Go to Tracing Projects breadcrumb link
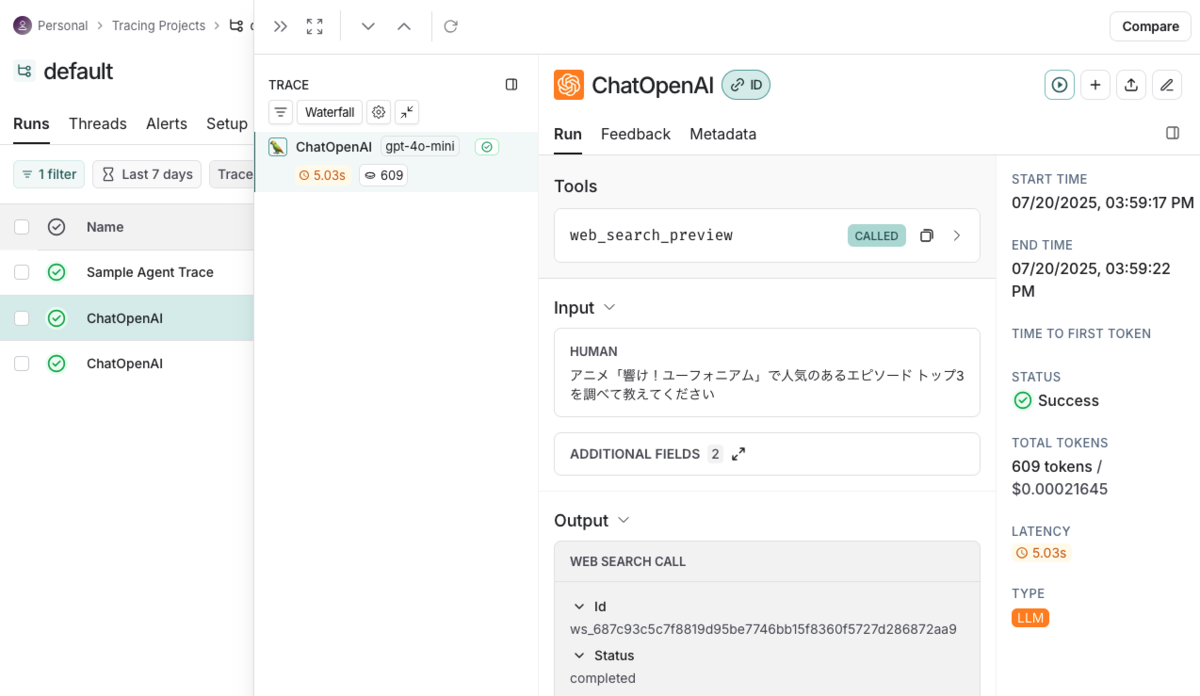Screen dimensions: 1200x696 [159, 25]
